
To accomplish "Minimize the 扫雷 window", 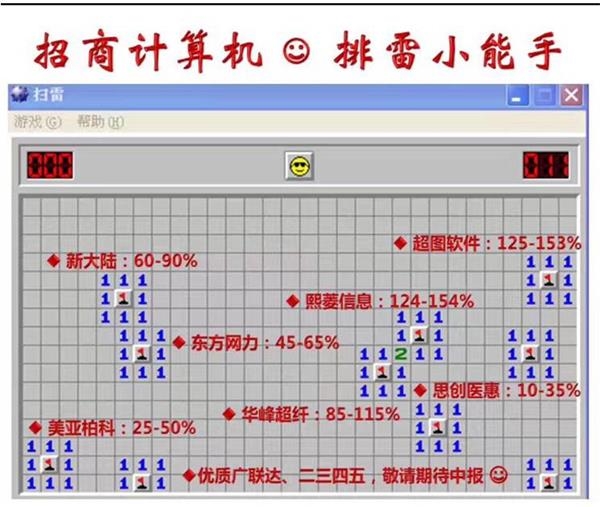I will [x=518, y=96].
